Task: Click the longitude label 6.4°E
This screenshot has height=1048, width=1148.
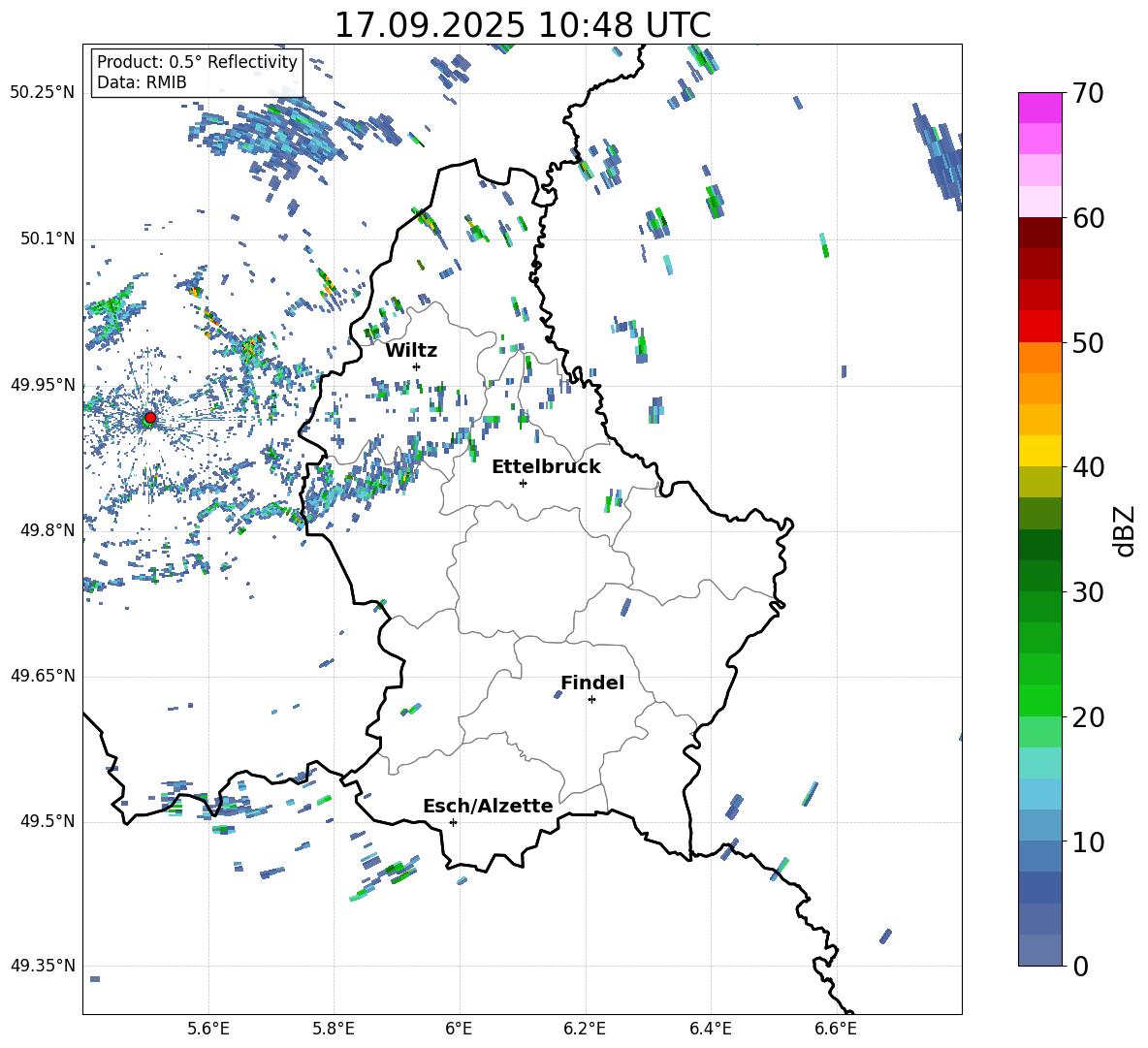Action: click(710, 1029)
